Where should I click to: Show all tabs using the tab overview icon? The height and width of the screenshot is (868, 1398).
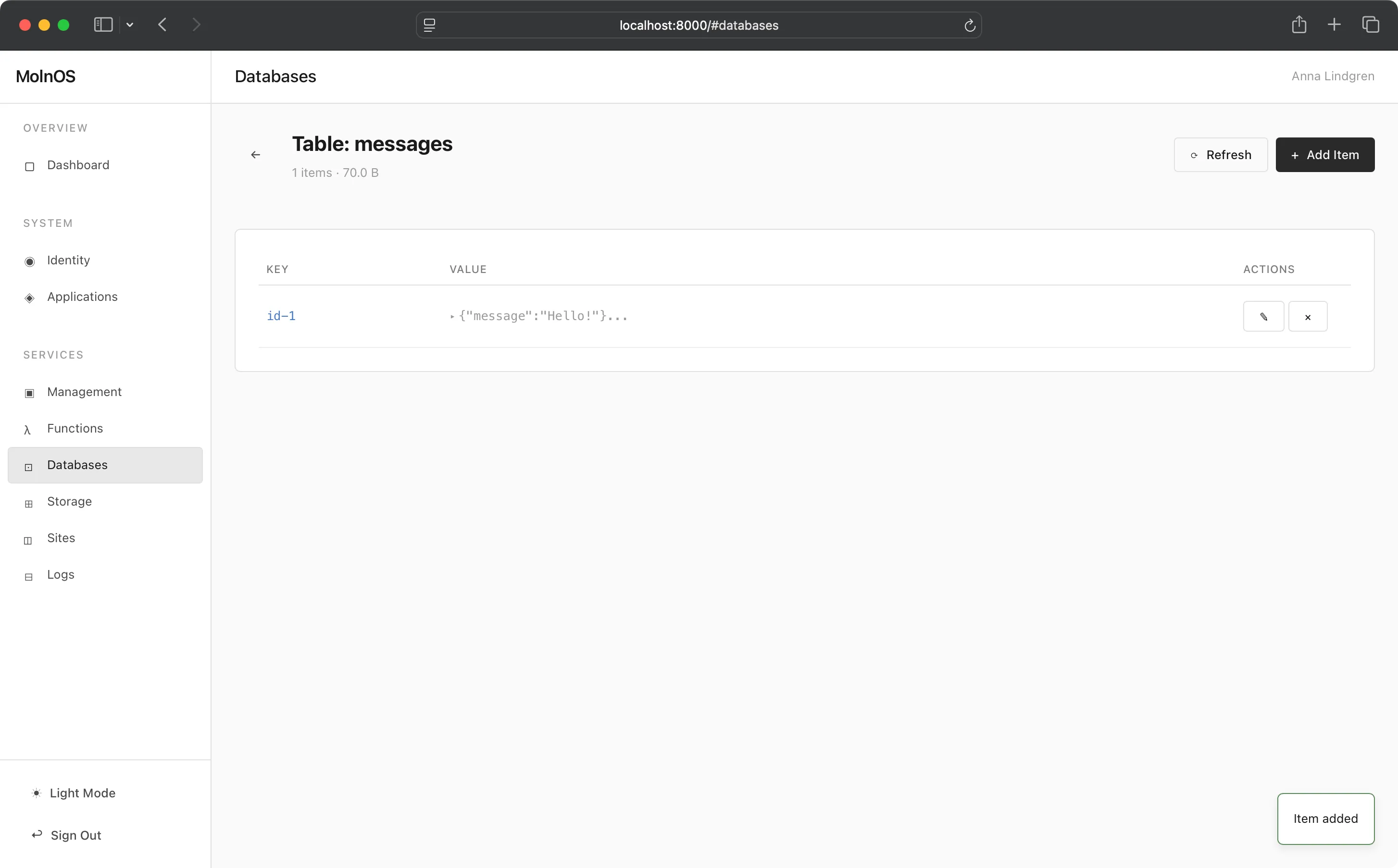[x=1372, y=25]
